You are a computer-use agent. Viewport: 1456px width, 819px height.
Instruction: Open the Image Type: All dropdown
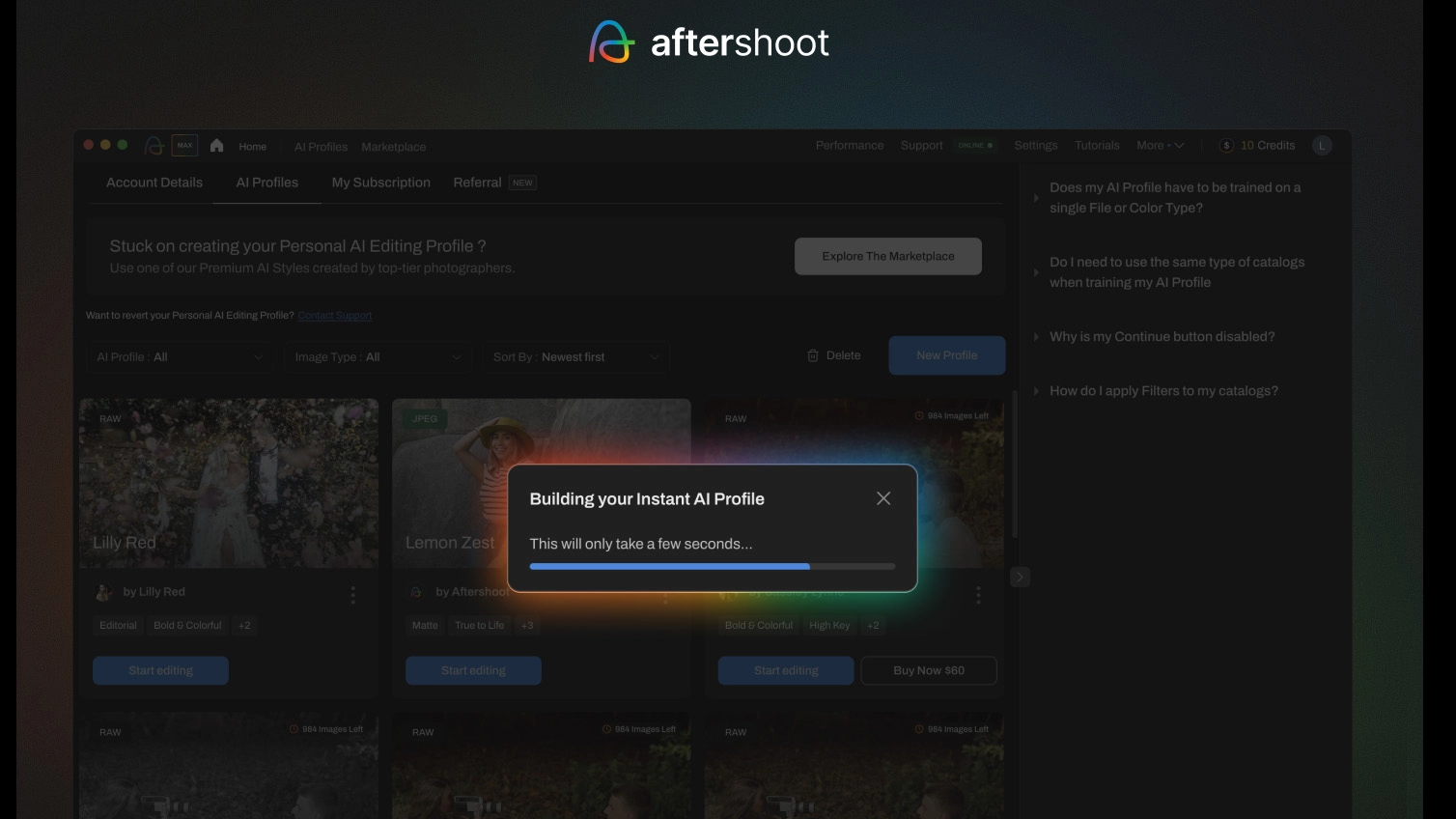coord(378,357)
